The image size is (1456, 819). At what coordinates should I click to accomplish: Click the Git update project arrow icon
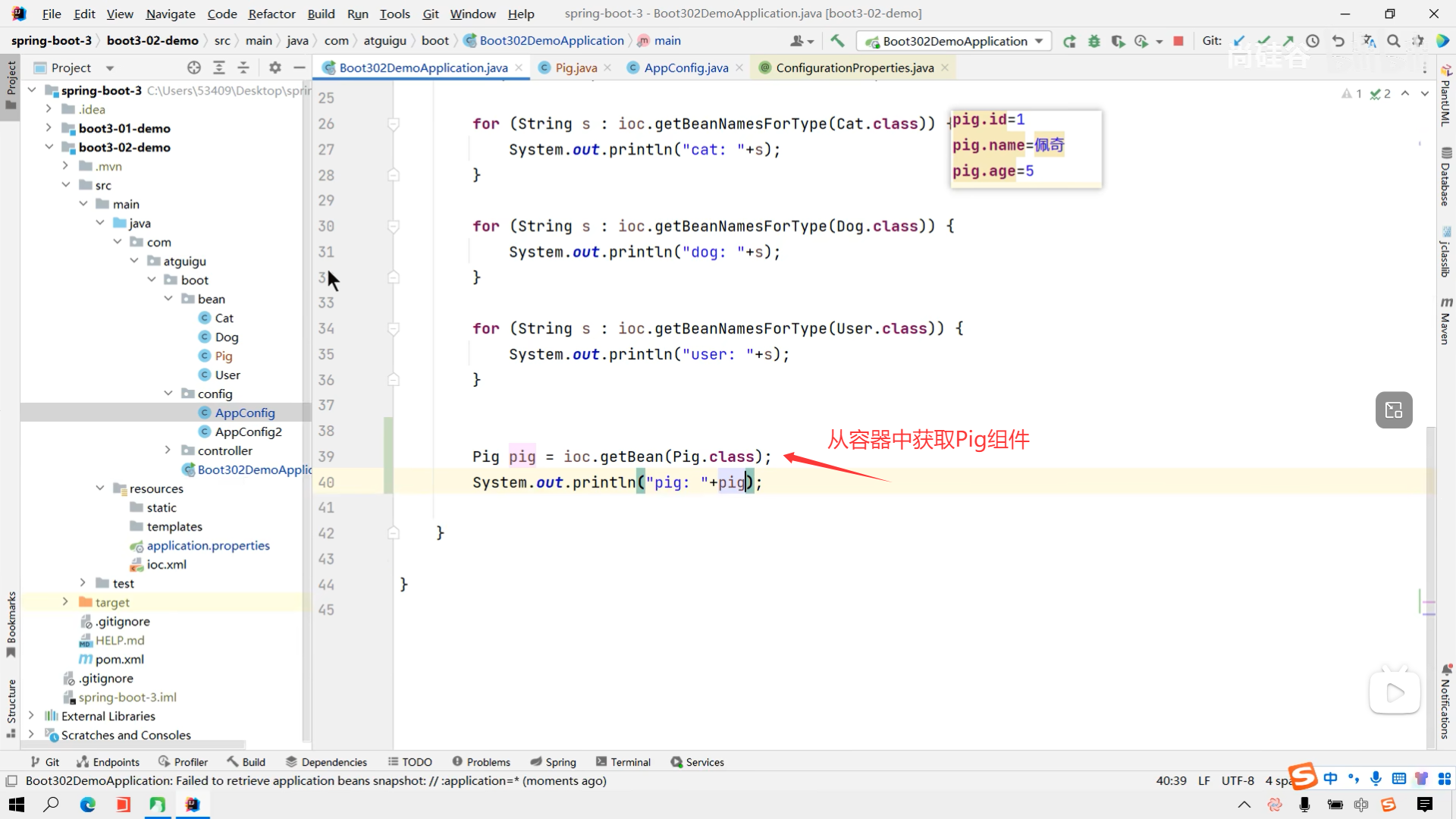click(x=1239, y=41)
